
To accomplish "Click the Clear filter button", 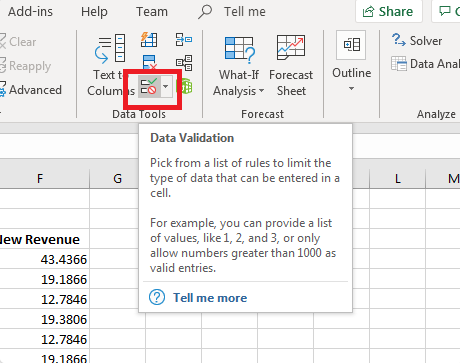I will pos(18,42).
